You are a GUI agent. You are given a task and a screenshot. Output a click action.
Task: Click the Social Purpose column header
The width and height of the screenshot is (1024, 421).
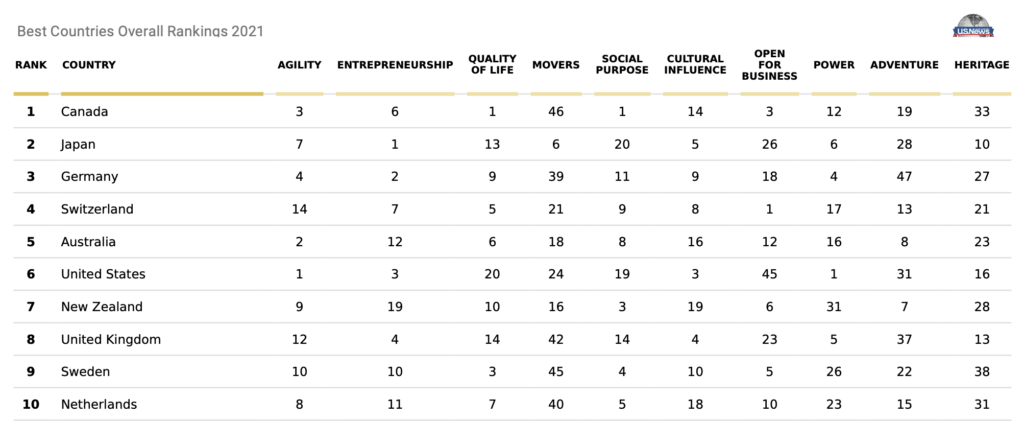click(x=621, y=65)
